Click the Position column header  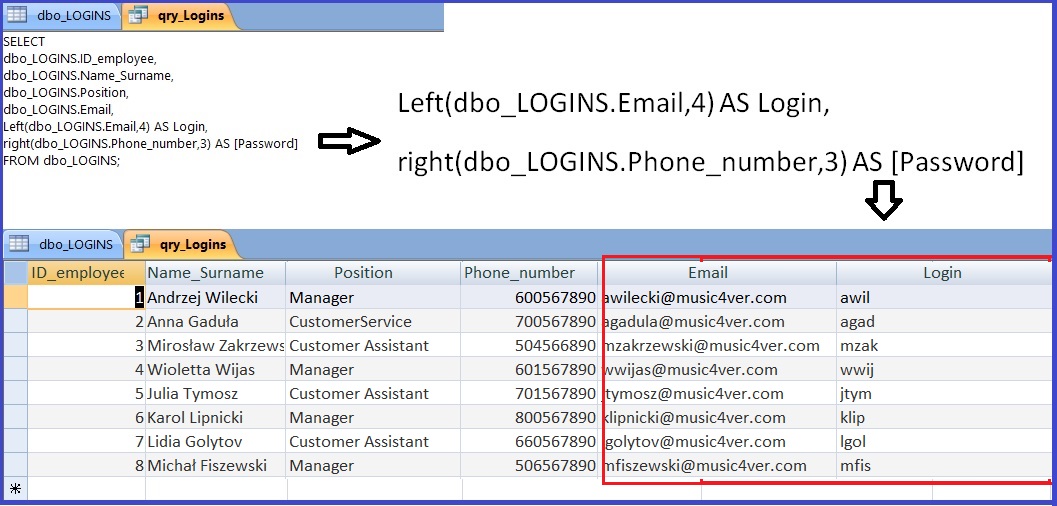coord(363,273)
